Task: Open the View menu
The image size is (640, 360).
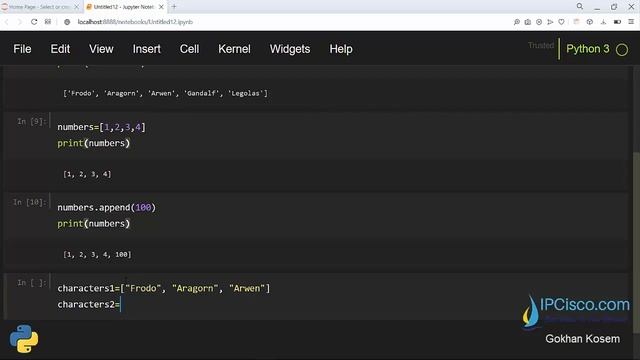Action: pyautogui.click(x=101, y=49)
